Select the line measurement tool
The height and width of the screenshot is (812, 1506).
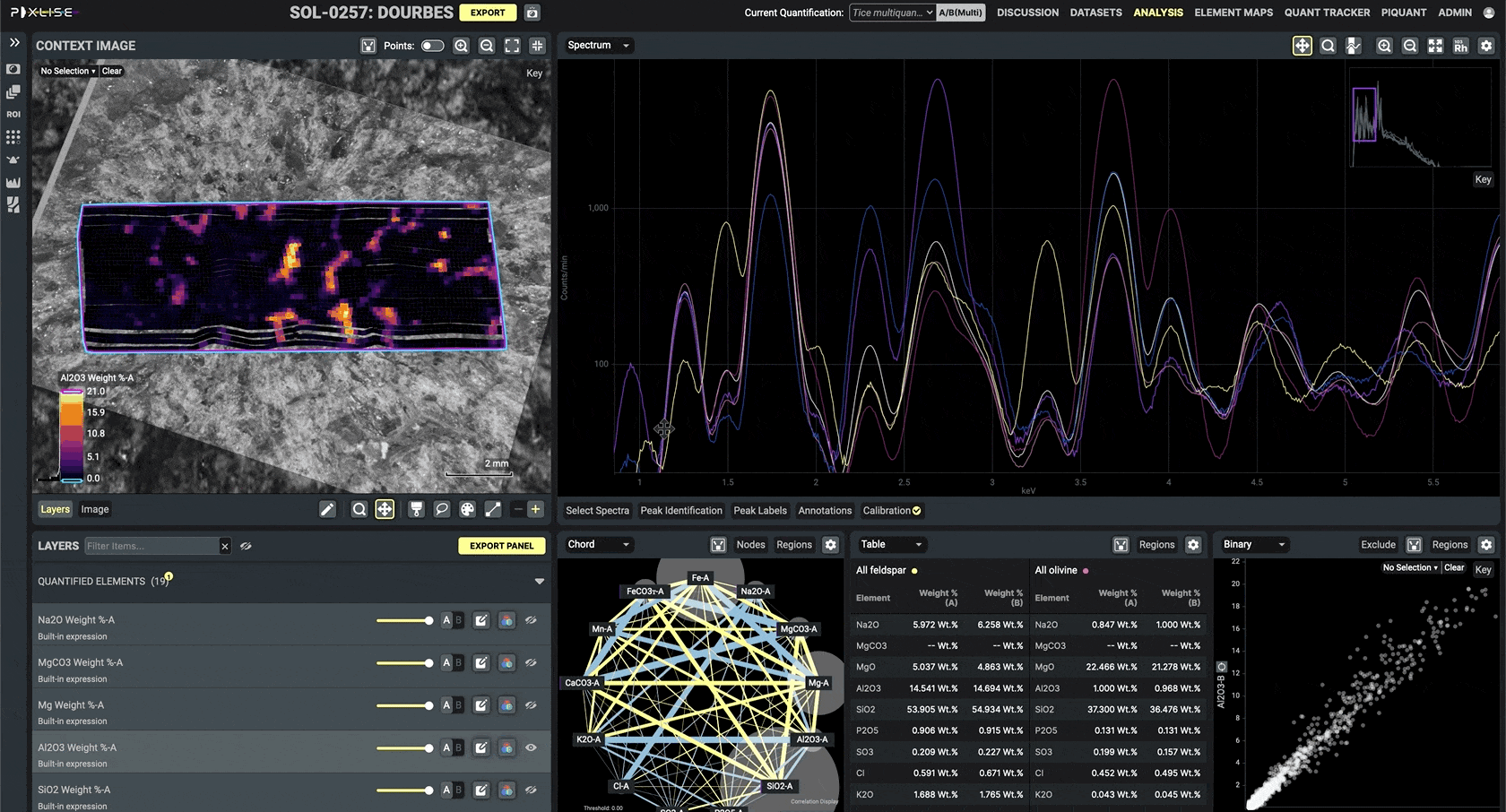tap(493, 509)
